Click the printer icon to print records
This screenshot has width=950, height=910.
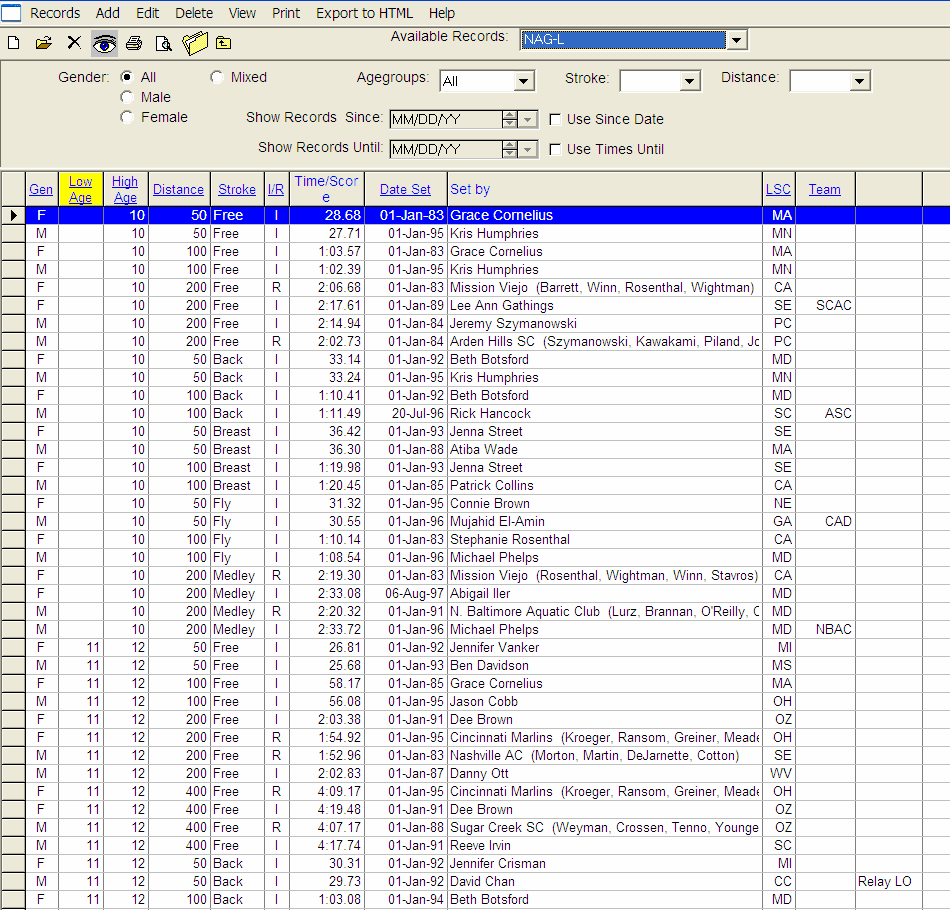point(134,43)
